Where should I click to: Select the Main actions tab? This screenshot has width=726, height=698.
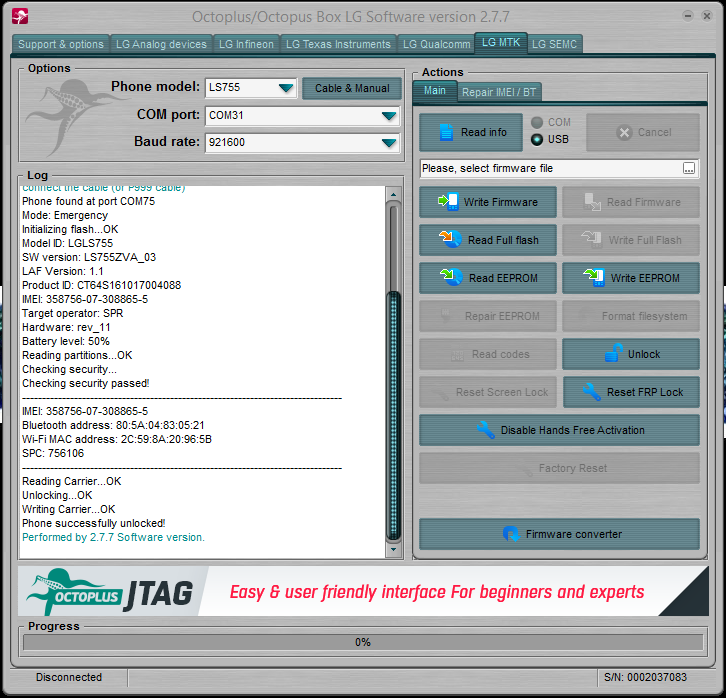coord(435,91)
